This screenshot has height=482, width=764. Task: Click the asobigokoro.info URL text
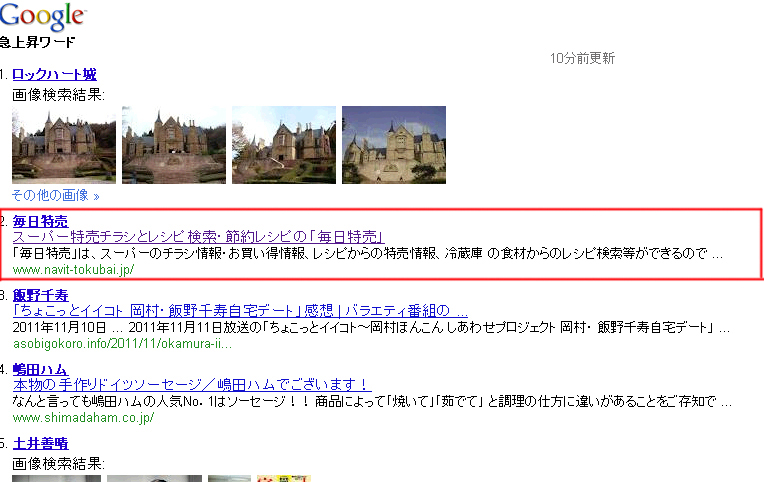tap(122, 344)
